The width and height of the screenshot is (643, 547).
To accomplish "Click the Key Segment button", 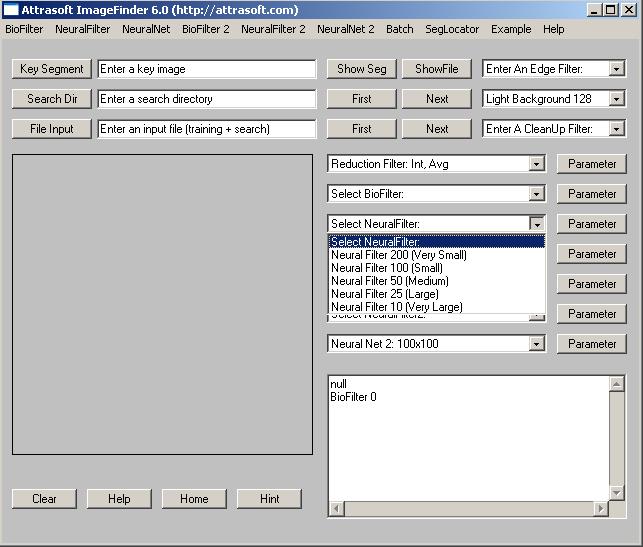I will [52, 69].
